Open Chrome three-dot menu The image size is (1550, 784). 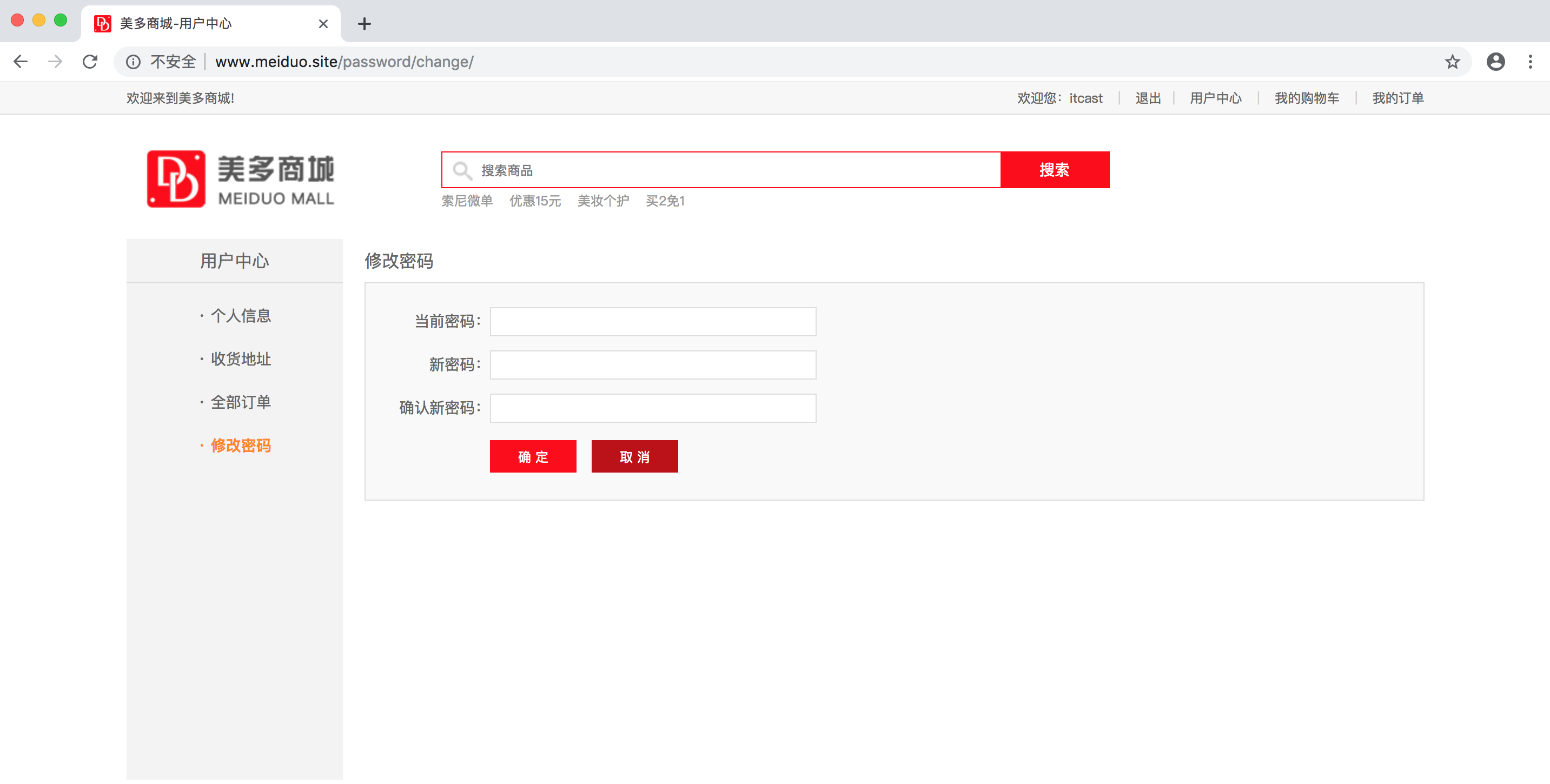[x=1530, y=62]
